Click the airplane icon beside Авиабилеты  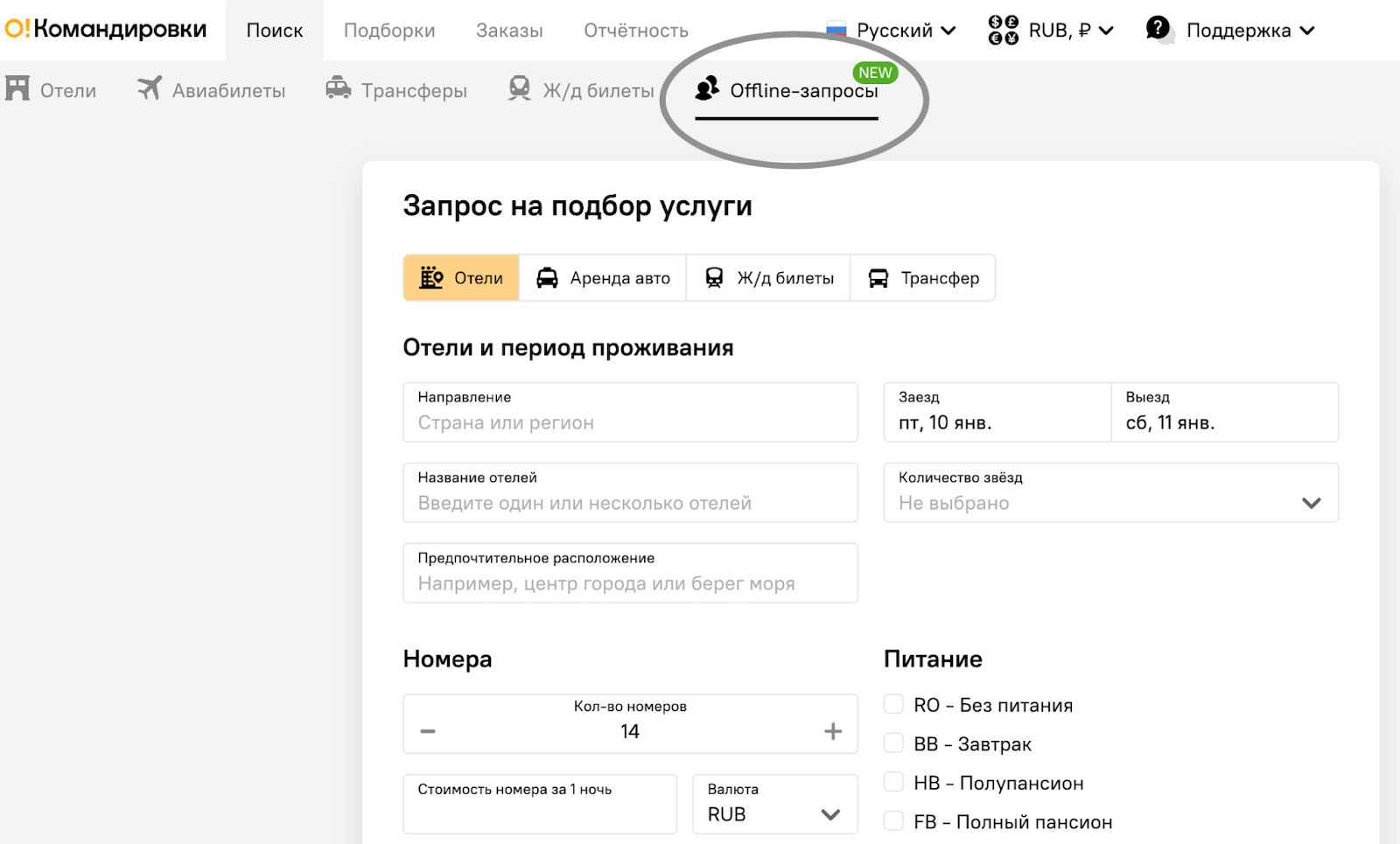click(150, 88)
